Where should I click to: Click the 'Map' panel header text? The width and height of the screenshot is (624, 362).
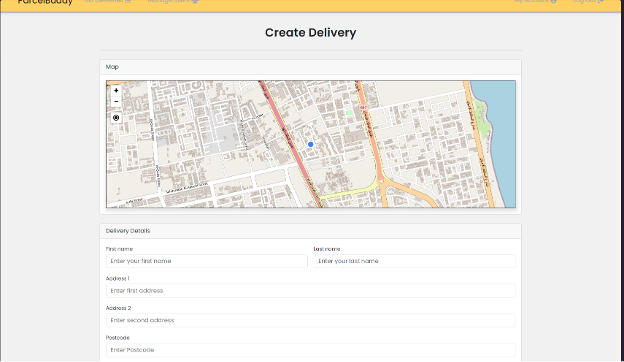112,67
